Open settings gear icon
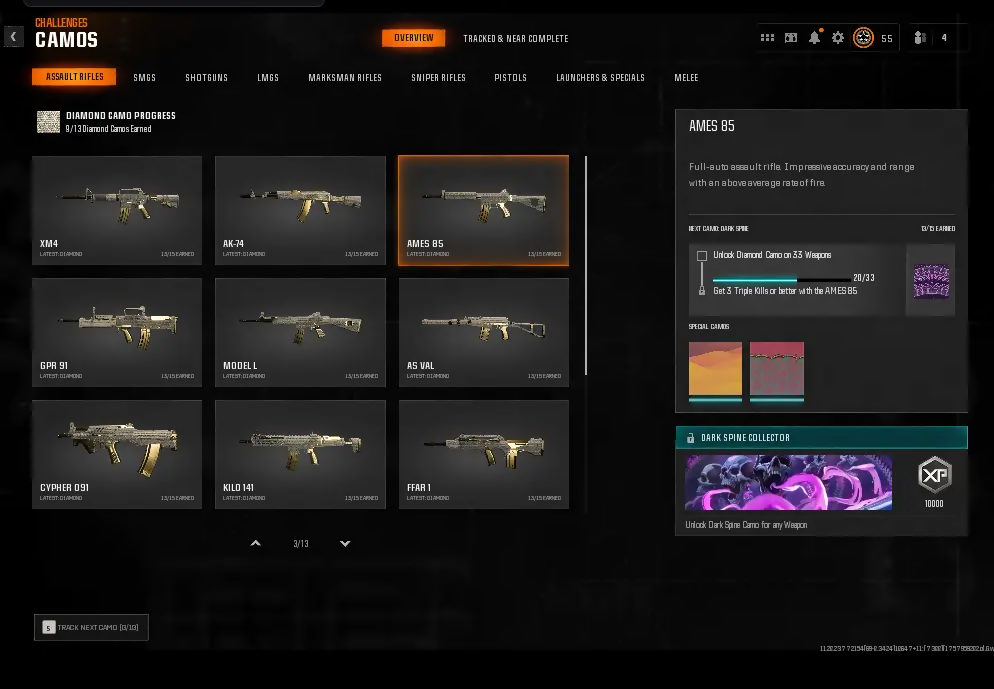 click(x=838, y=38)
